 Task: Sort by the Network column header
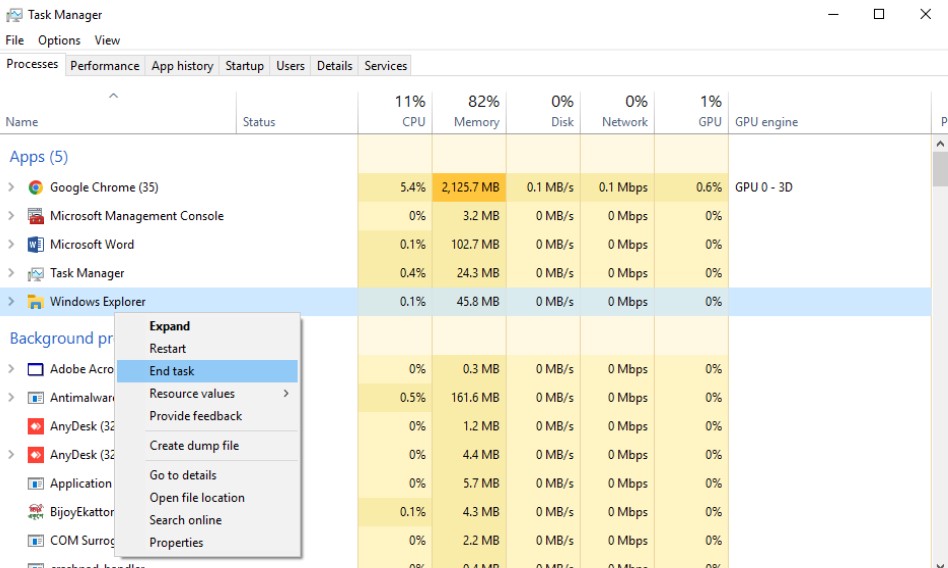coord(617,113)
